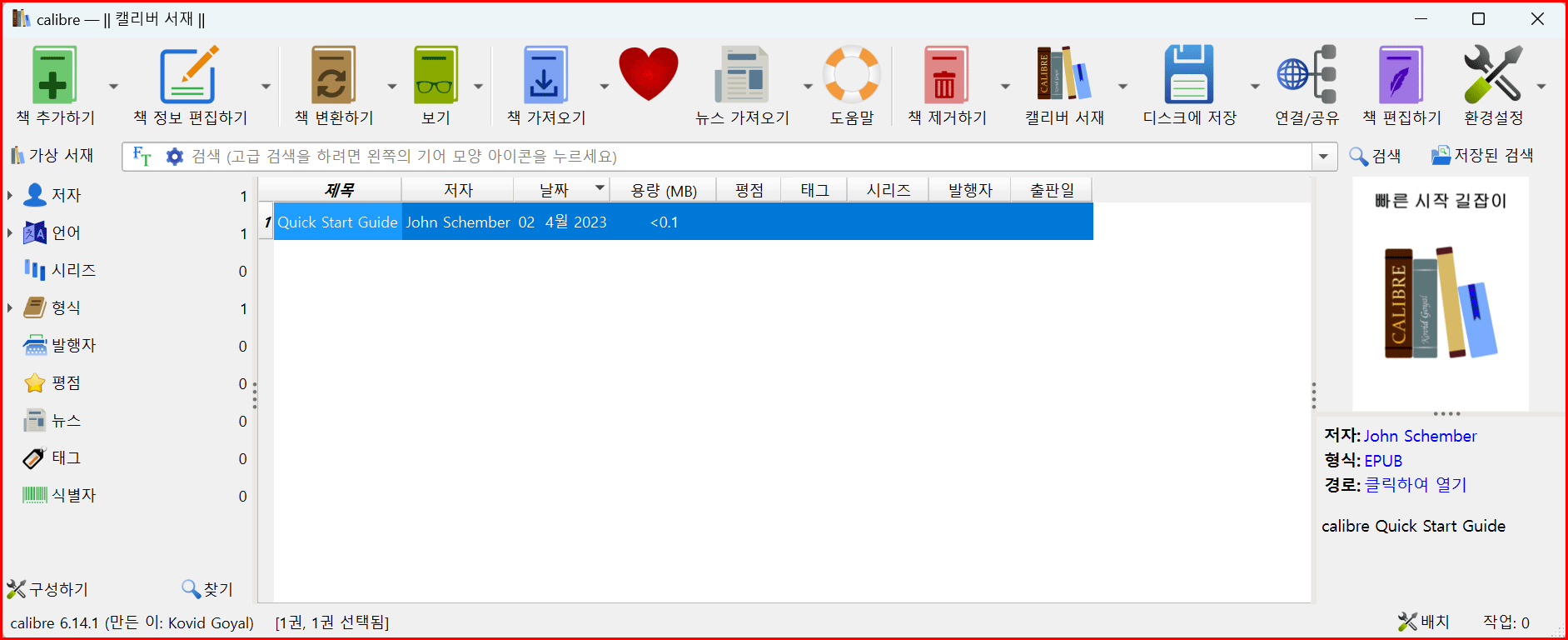
Task: Click the red heart donate icon
Action: [649, 74]
